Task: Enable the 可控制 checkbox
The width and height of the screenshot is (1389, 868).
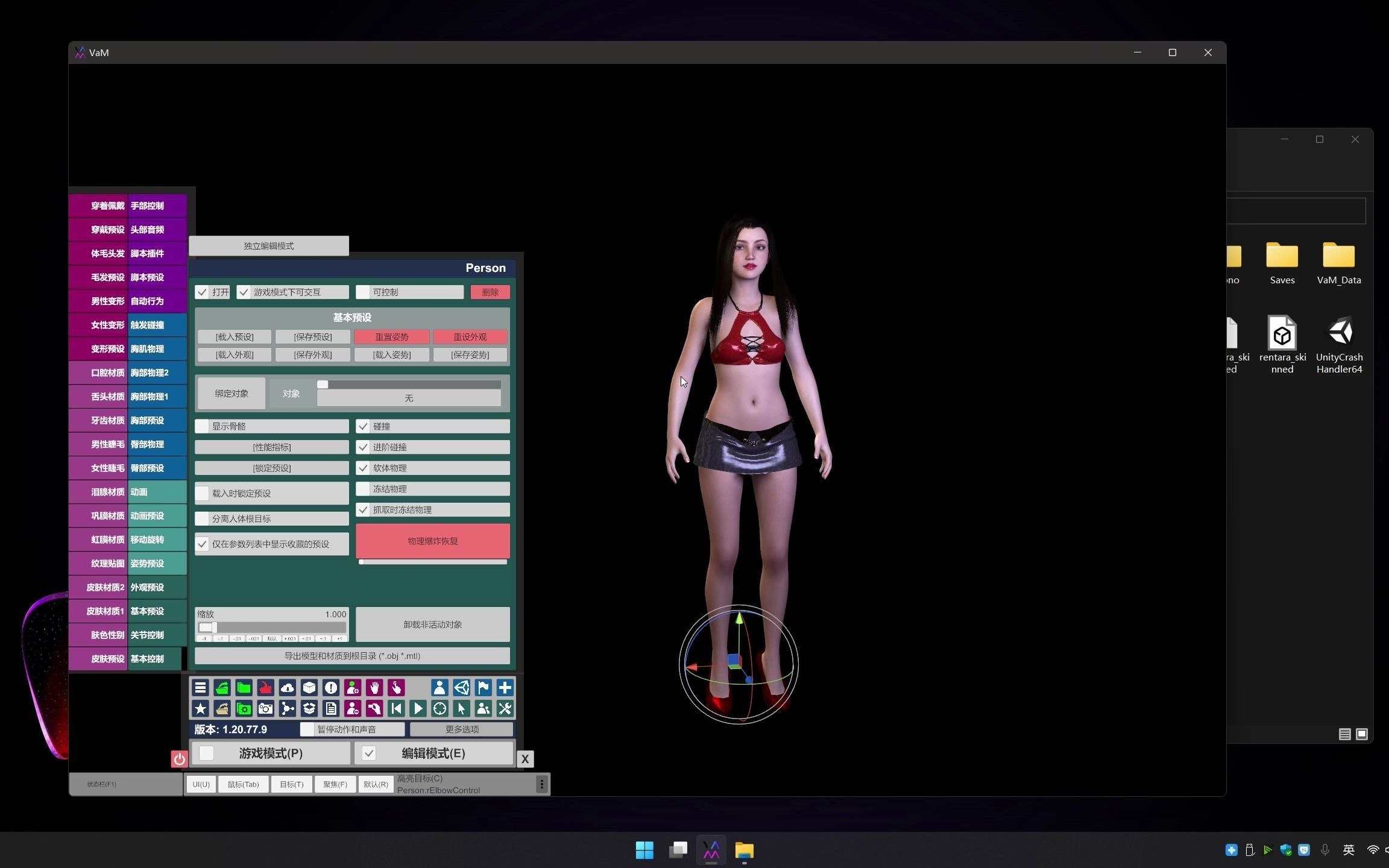Action: click(x=363, y=292)
